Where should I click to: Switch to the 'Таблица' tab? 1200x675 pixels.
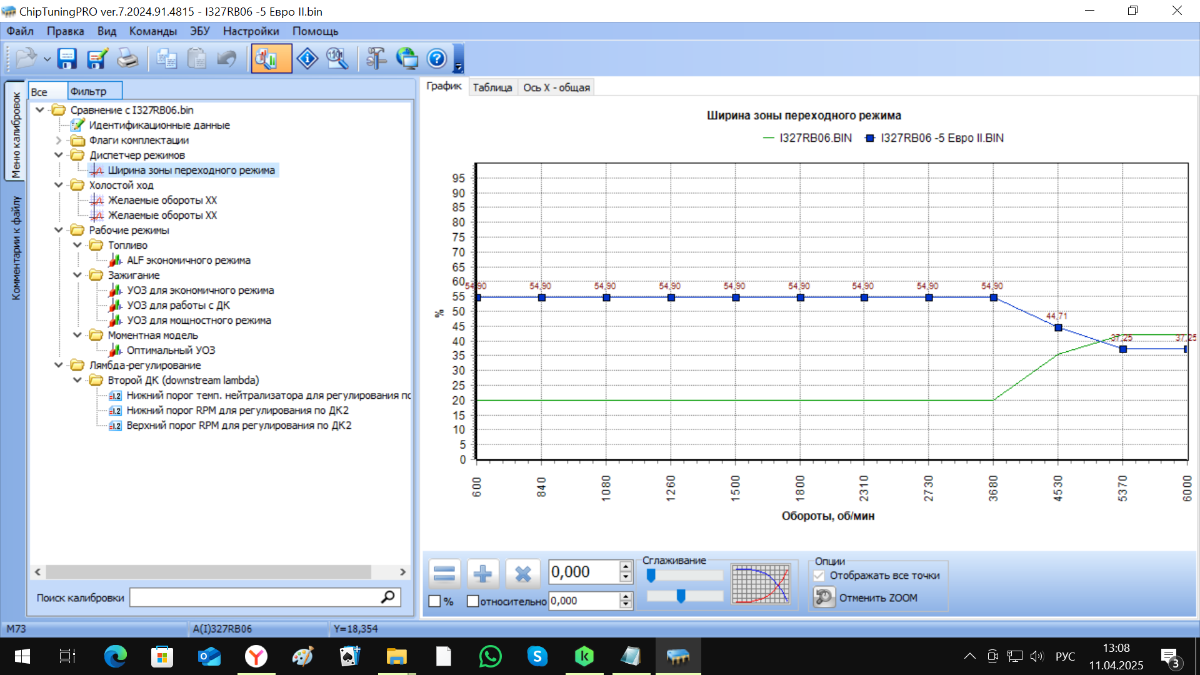click(492, 87)
